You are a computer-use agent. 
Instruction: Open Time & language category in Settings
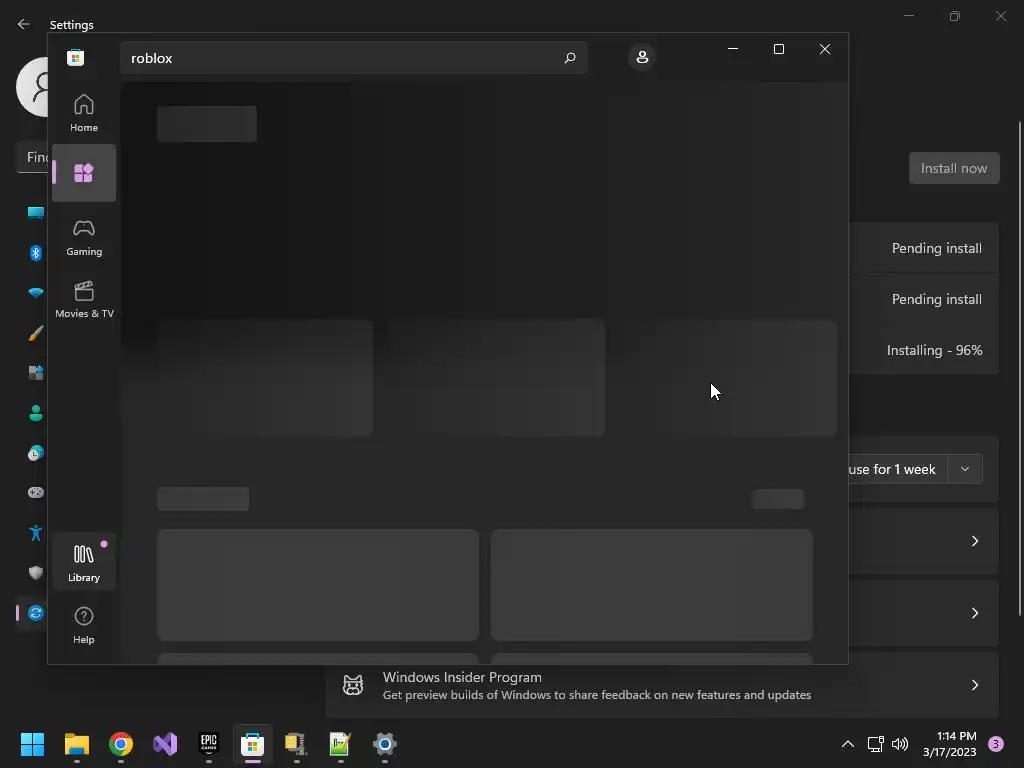(x=36, y=453)
